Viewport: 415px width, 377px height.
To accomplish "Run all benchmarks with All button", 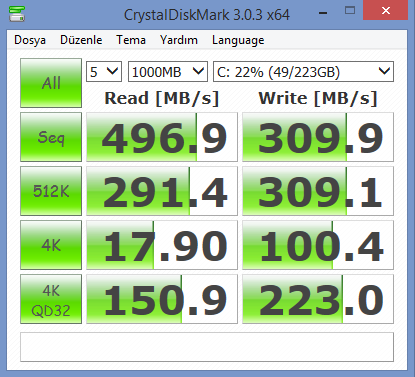I will 51,83.
